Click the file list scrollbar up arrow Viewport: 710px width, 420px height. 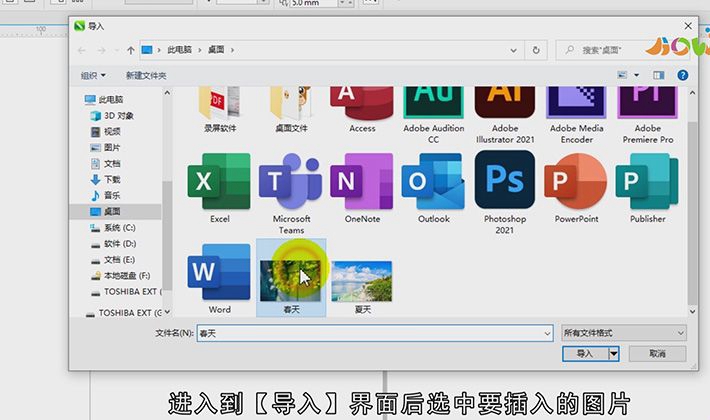pyautogui.click(x=692, y=92)
